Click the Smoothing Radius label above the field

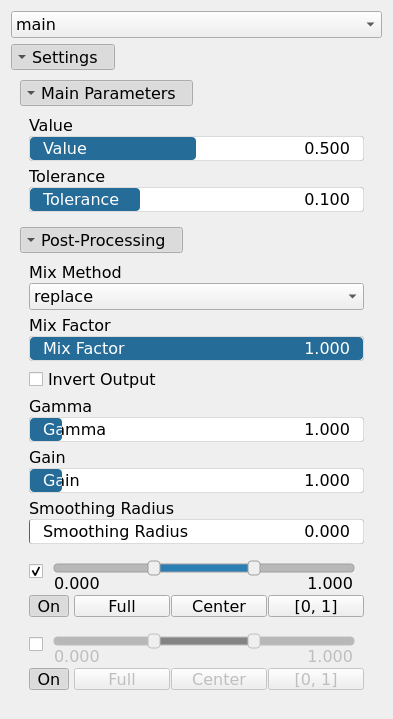(x=101, y=509)
